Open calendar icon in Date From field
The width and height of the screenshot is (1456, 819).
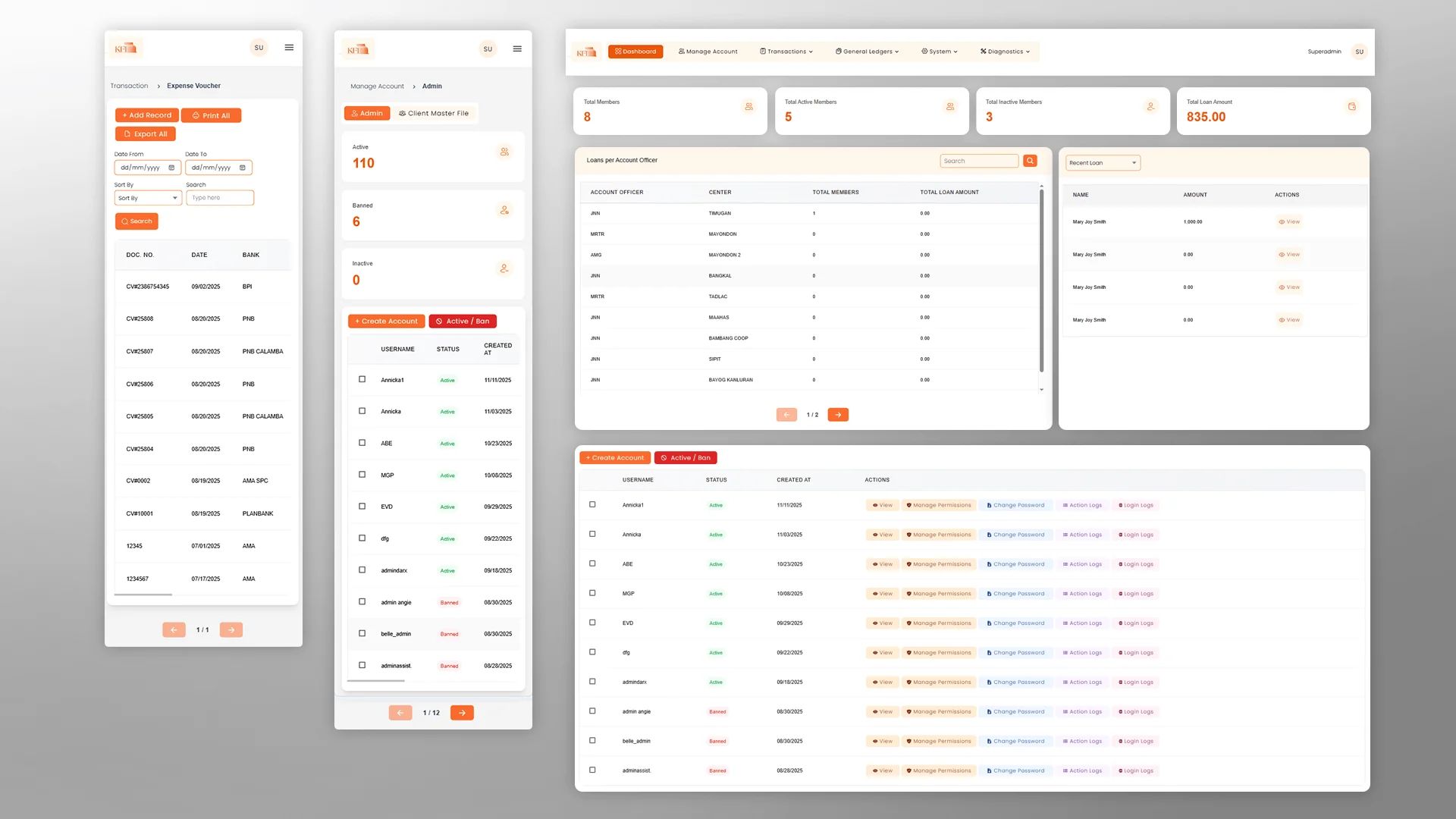coord(171,168)
